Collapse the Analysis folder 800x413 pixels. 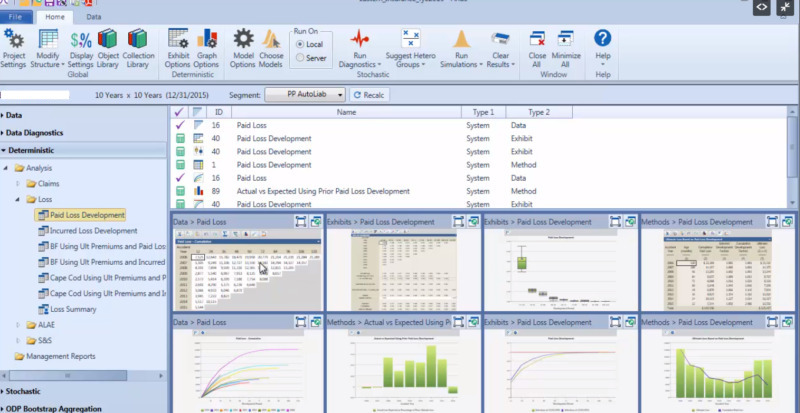tap(6, 168)
